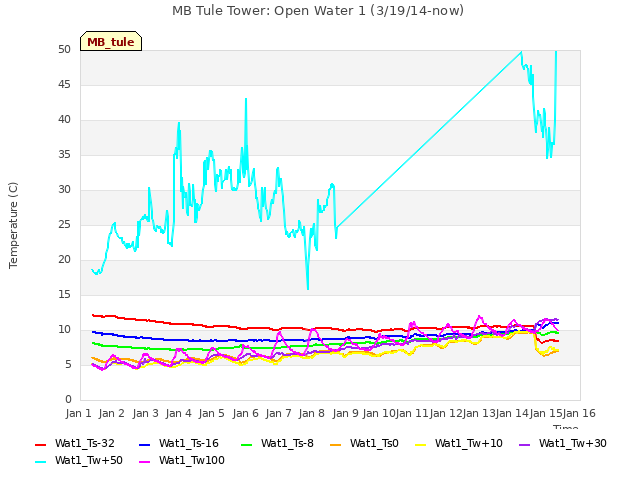Viewport: 640px width, 480px height.
Task: Click the Jan 7 x-axis tick label
Action: pyautogui.click(x=278, y=413)
